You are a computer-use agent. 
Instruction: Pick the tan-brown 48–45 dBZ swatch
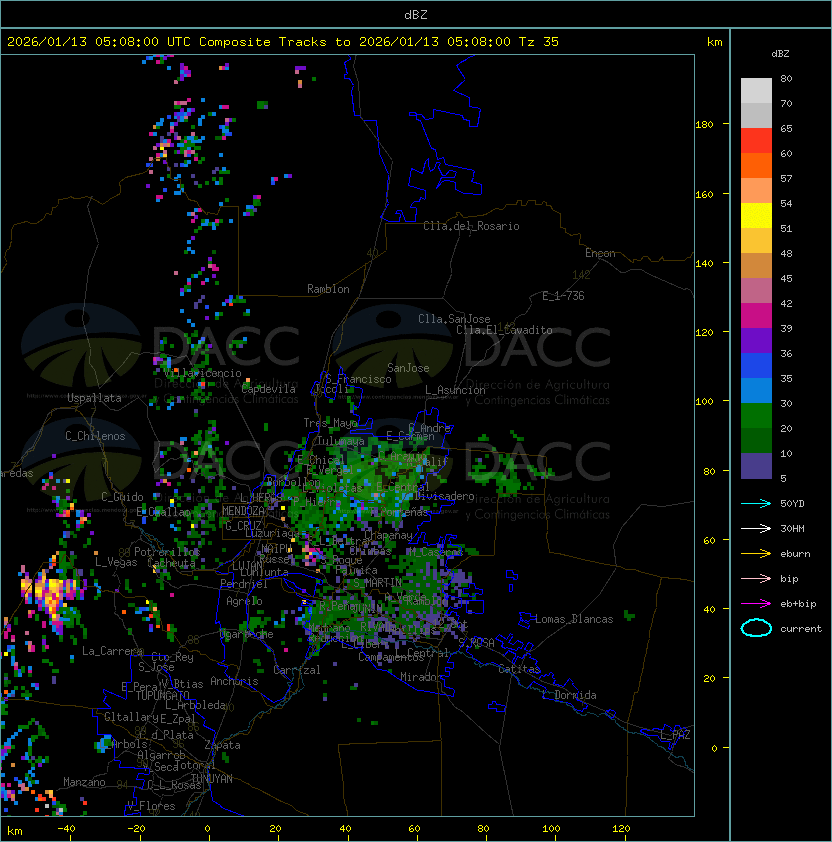[x=756, y=266]
